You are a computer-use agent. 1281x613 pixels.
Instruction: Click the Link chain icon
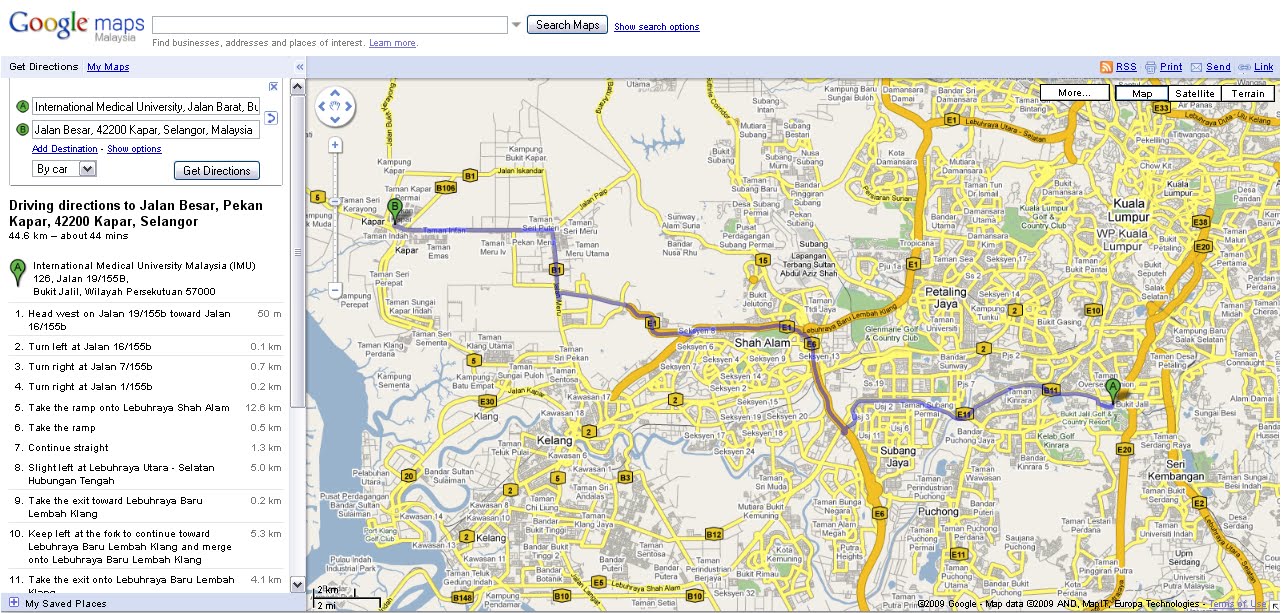pyautogui.click(x=1244, y=67)
